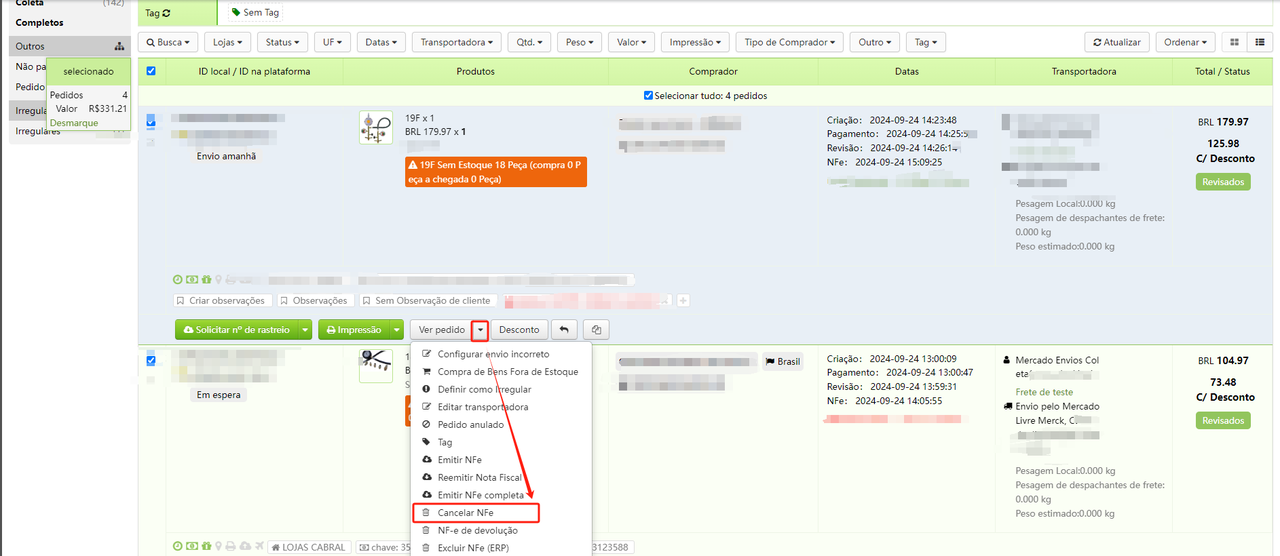The height and width of the screenshot is (556, 1280).
Task: Open the Transportadora filter dropdown
Action: coord(457,42)
